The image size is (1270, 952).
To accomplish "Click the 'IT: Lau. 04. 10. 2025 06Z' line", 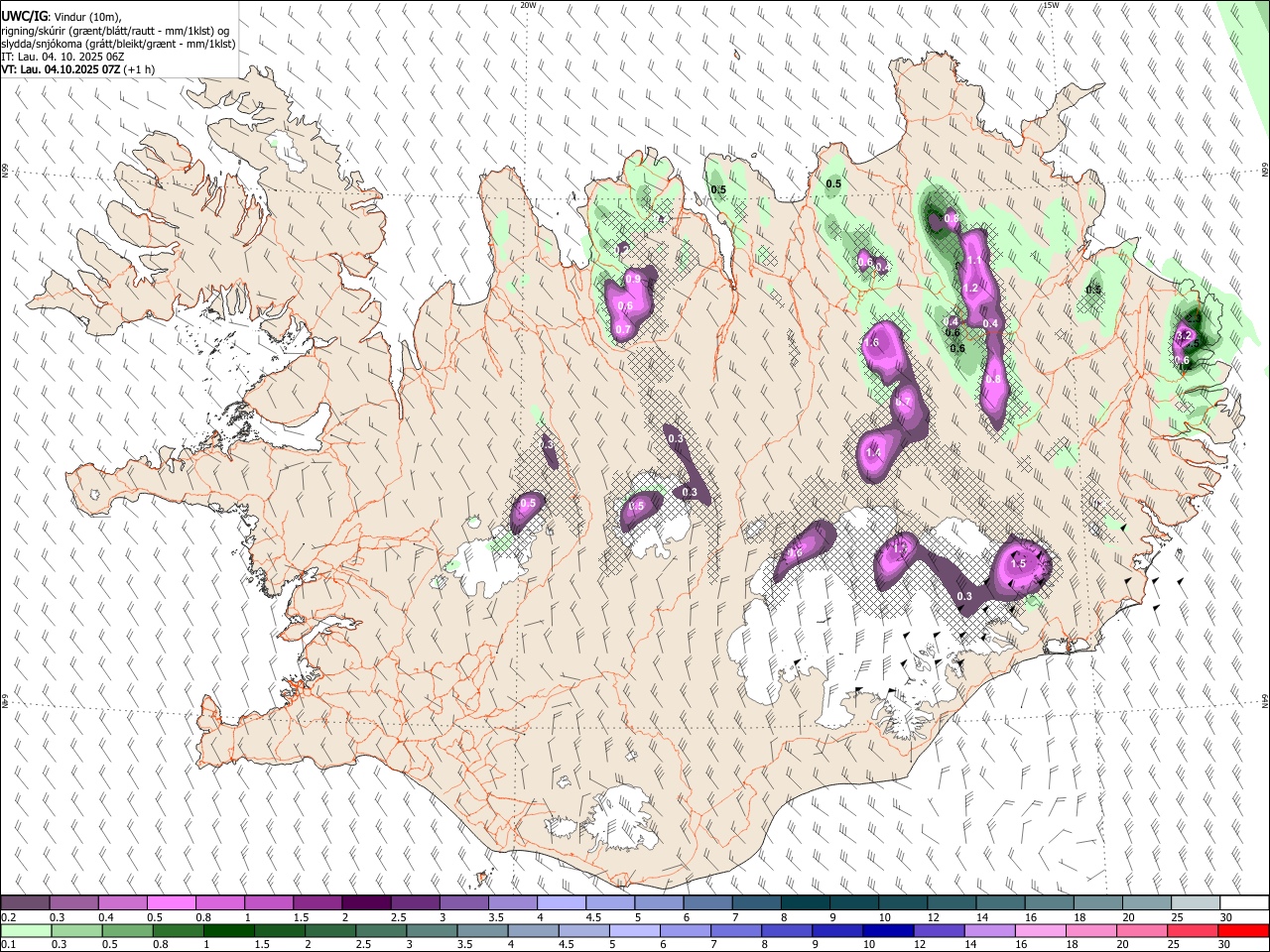I will (x=63, y=58).
